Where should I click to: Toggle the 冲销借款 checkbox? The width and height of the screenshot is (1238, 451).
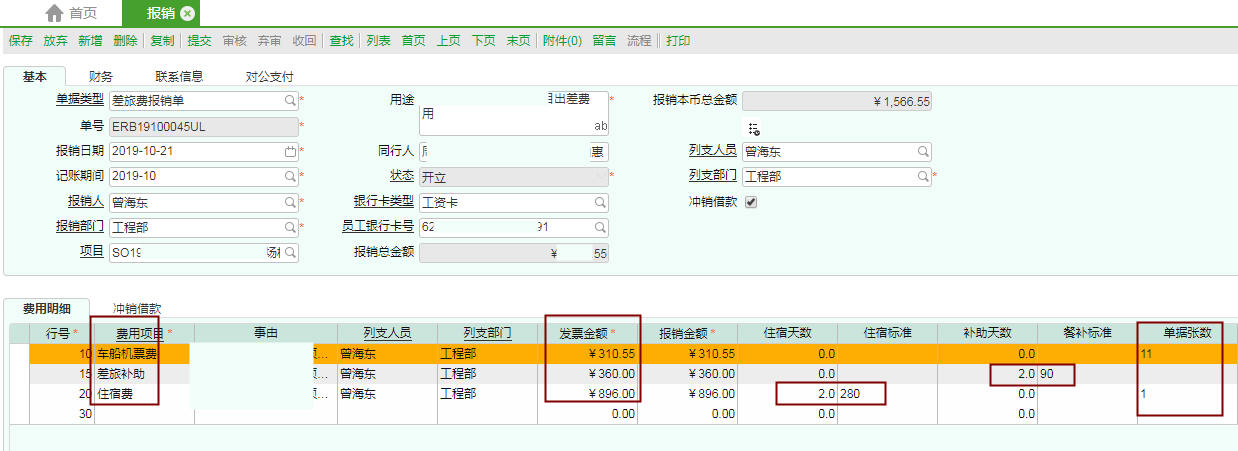pos(751,202)
